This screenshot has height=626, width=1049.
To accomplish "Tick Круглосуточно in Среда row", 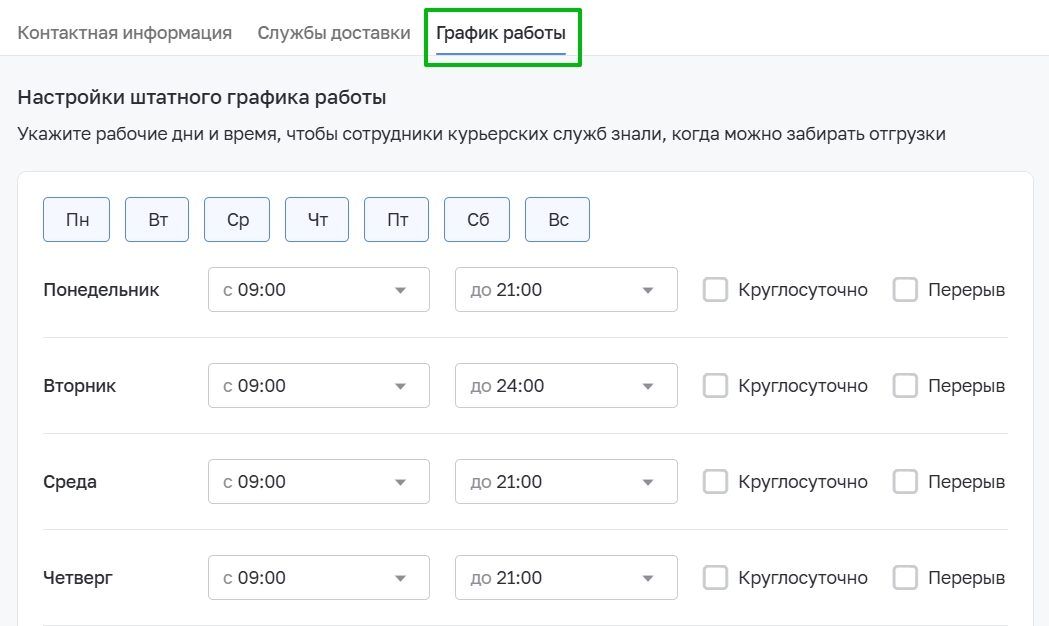I will pyautogui.click(x=715, y=482).
